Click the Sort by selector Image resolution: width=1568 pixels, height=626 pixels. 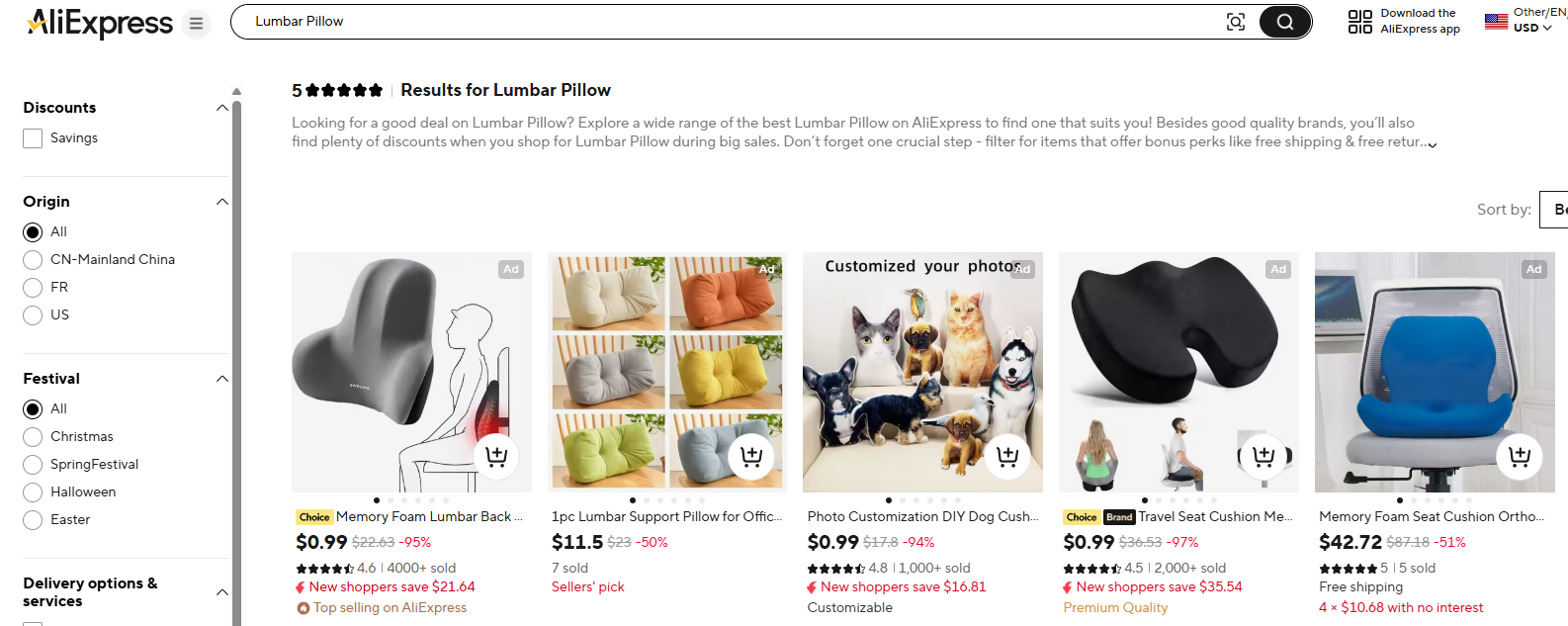[1555, 210]
